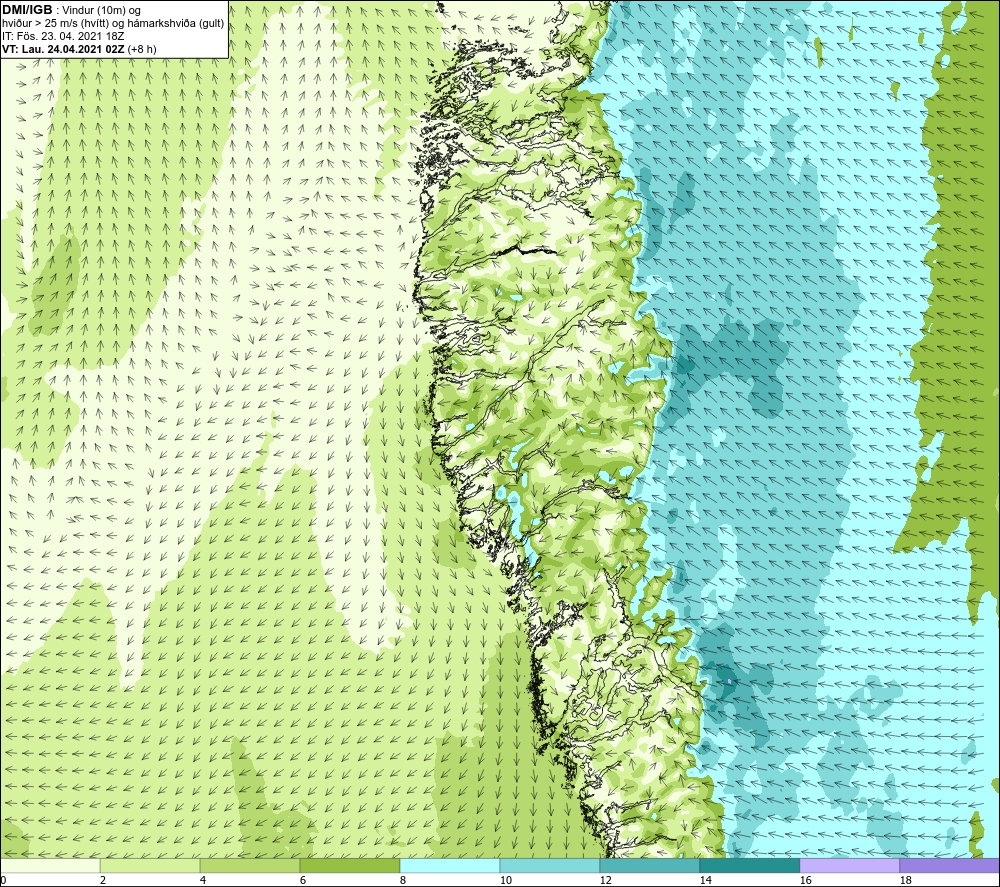1000x887 pixels.
Task: Click the purple swatch above 18 m/s
Action: [949, 865]
